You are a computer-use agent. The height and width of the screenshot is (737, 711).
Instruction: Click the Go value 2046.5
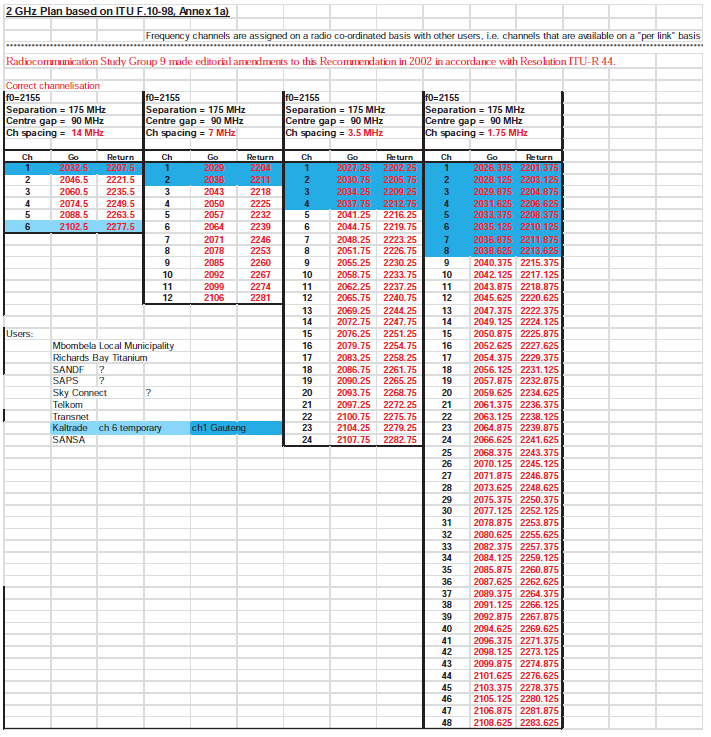(74, 180)
